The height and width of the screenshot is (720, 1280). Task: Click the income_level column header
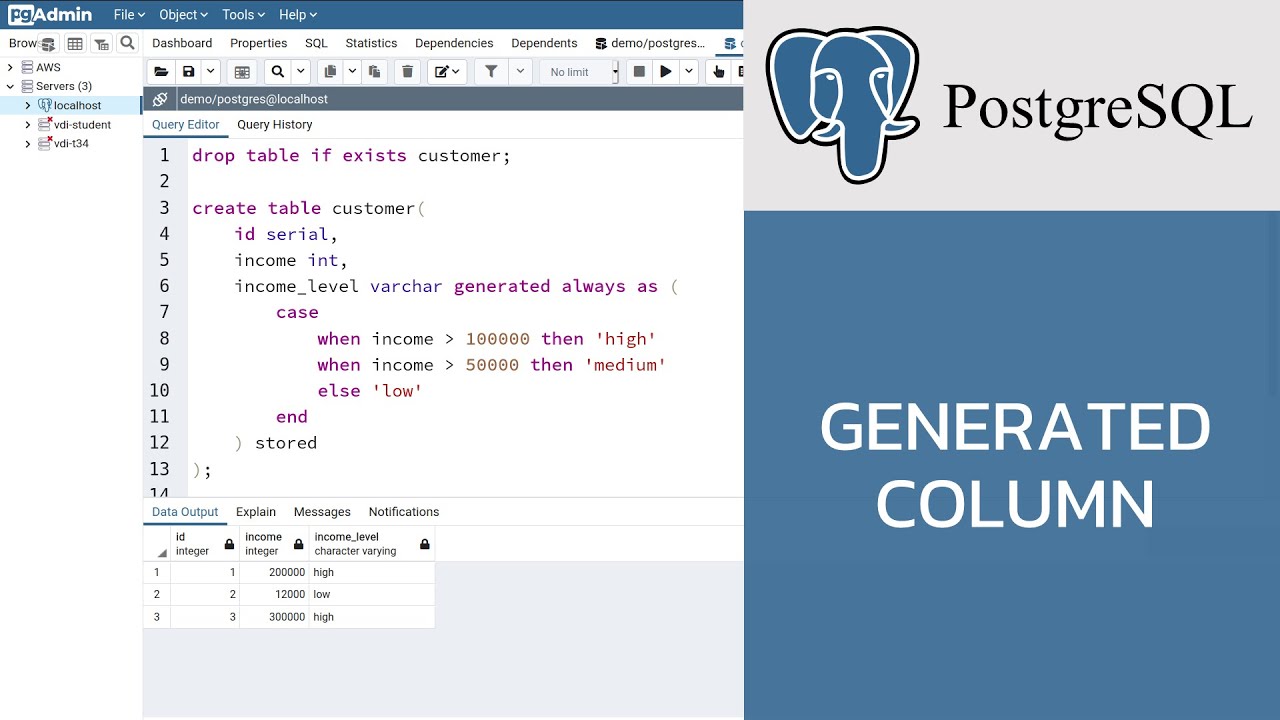pos(372,544)
